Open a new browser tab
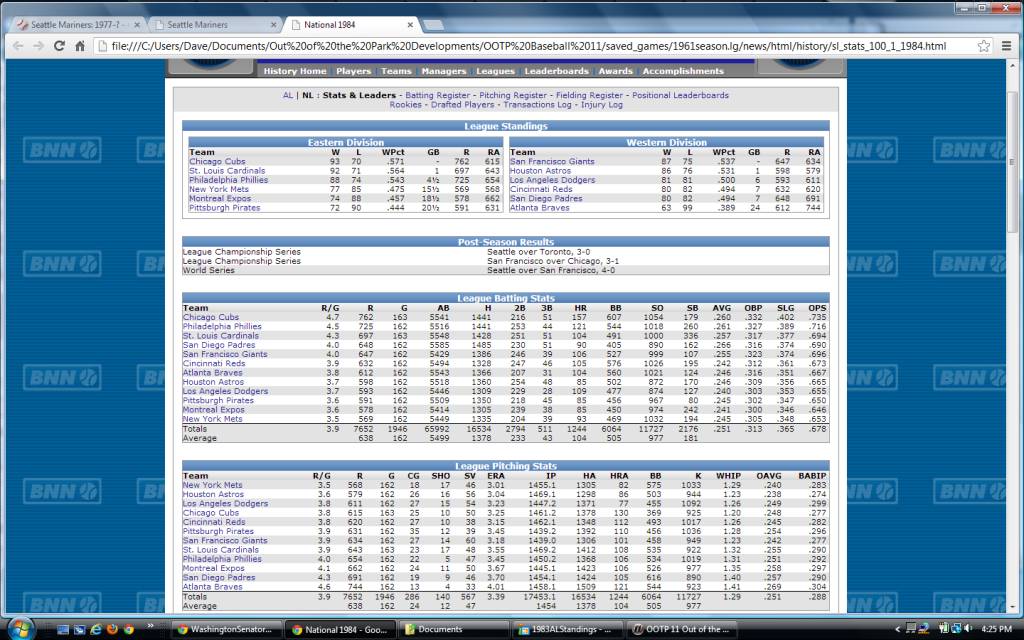Screen dimensions: 1024x640 coord(433,25)
